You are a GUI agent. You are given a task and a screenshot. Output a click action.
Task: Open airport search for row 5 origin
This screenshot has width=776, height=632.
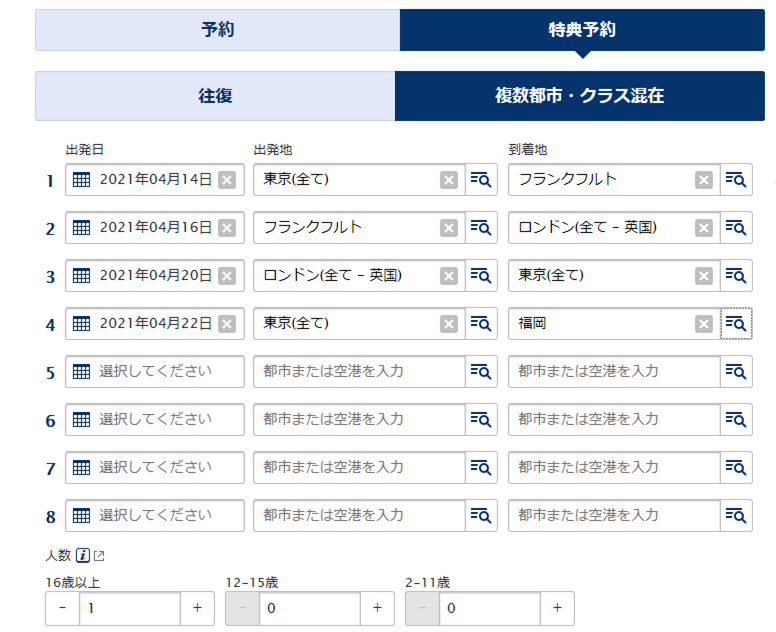(x=481, y=372)
